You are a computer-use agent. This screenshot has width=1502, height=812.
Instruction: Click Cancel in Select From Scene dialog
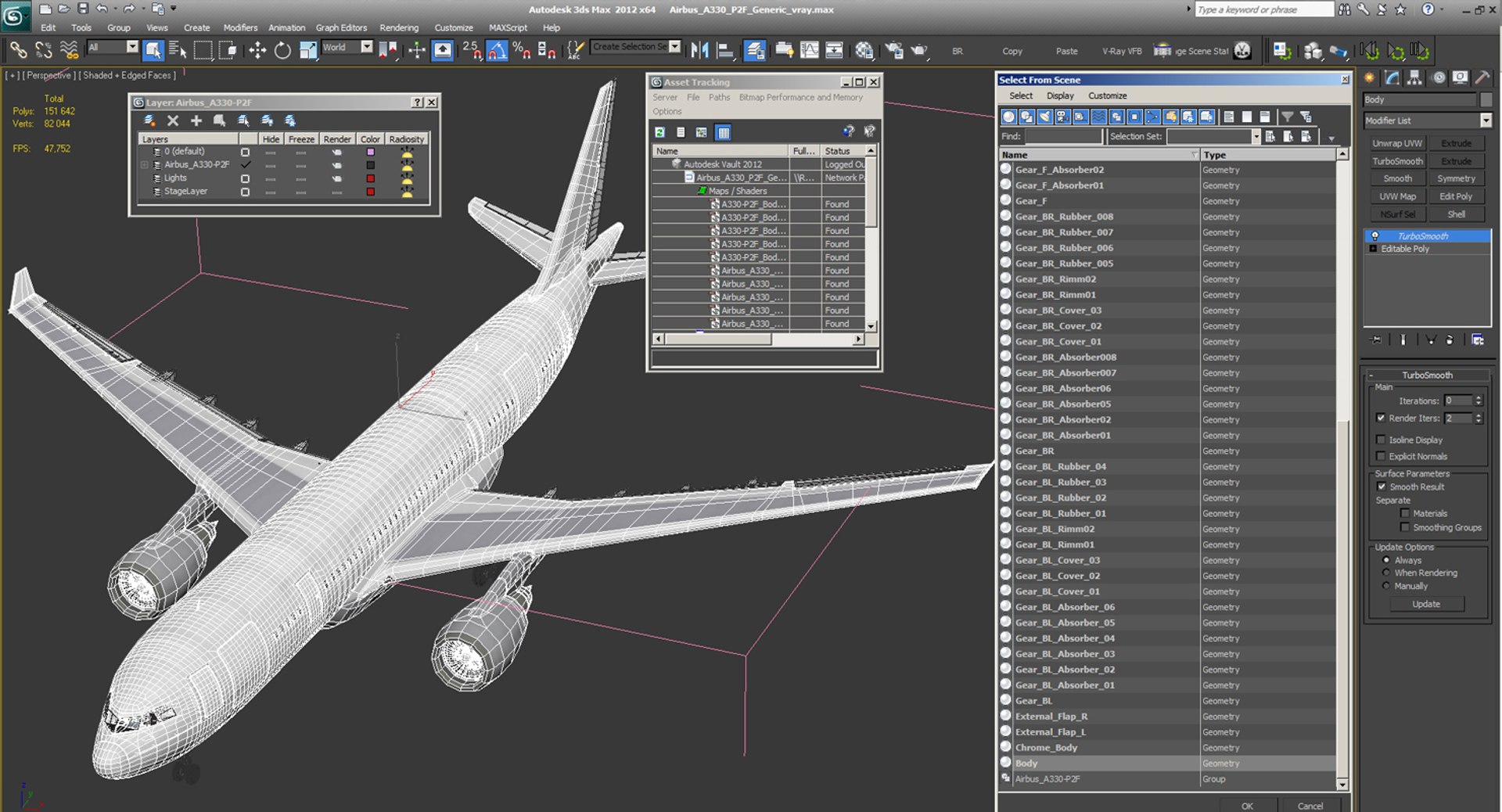tap(1310, 806)
